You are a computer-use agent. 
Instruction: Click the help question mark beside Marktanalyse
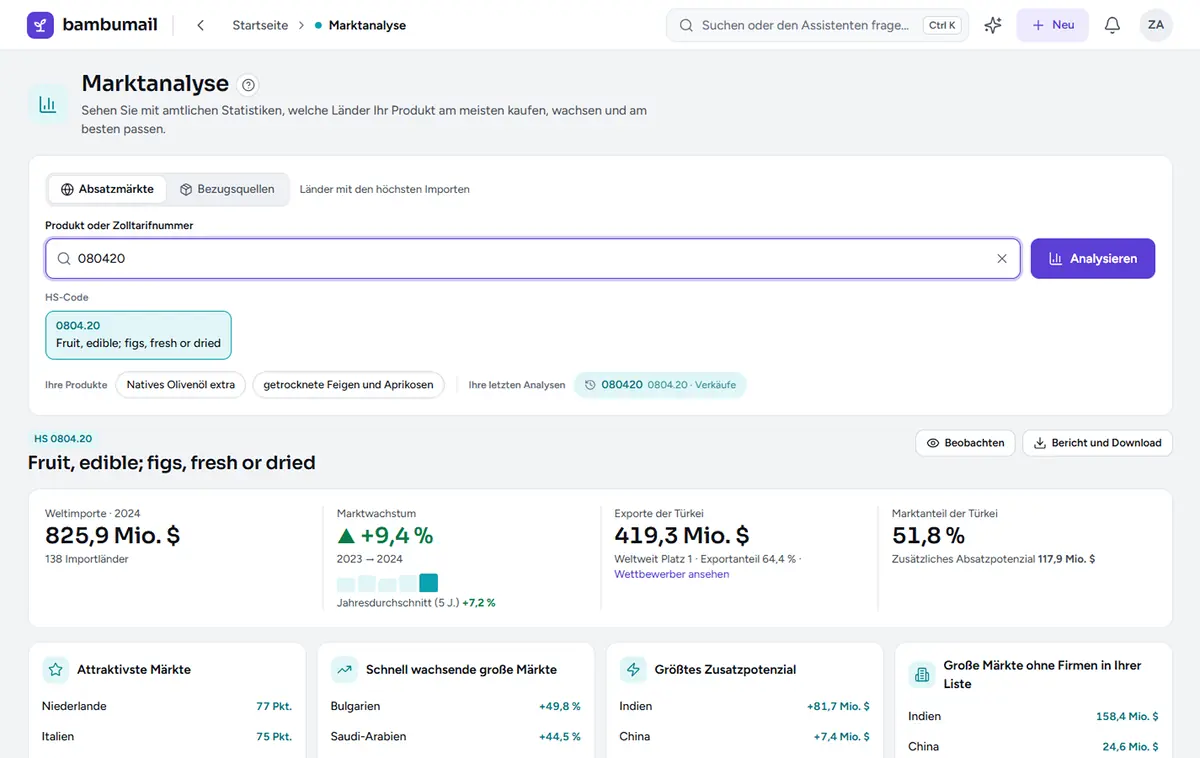[249, 85]
